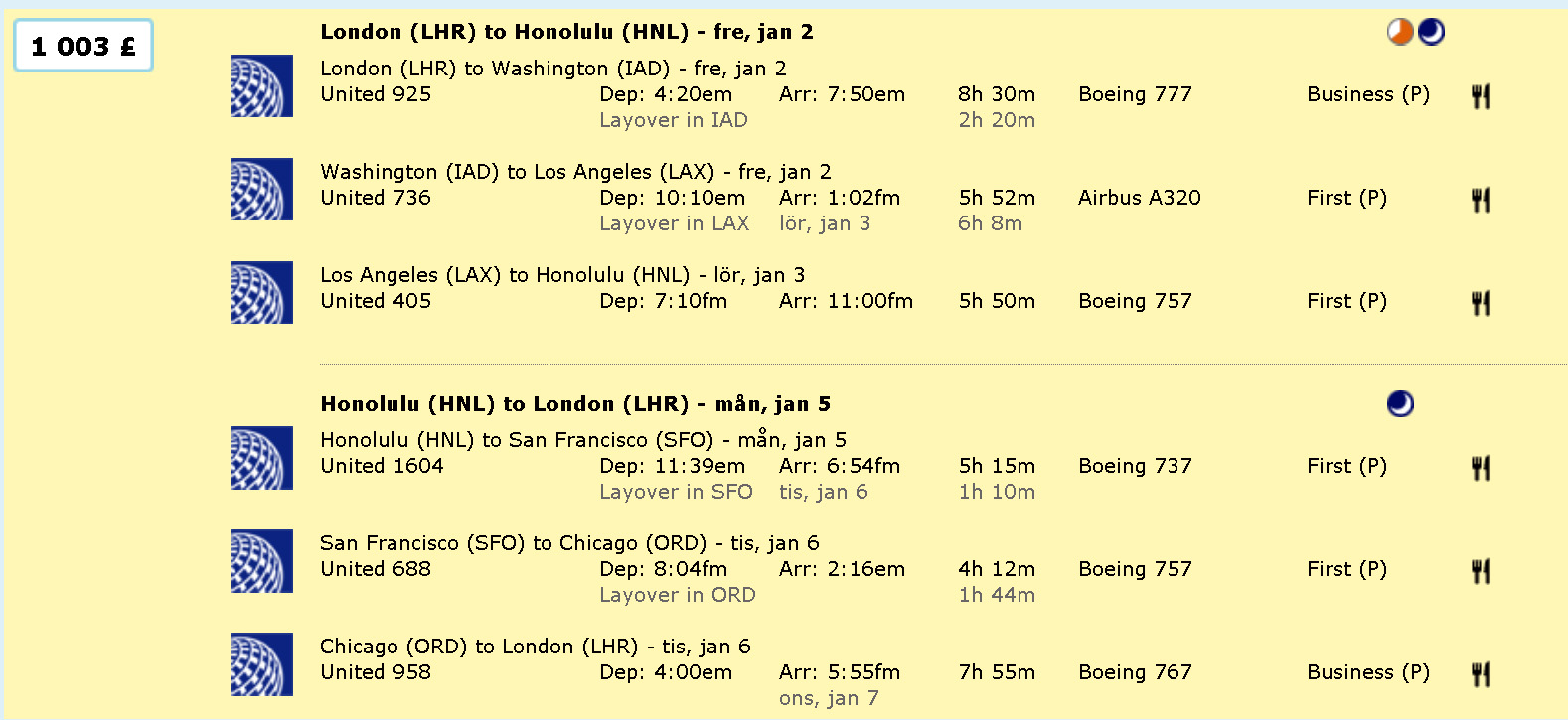Click the 1 003 £ price button

83,46
